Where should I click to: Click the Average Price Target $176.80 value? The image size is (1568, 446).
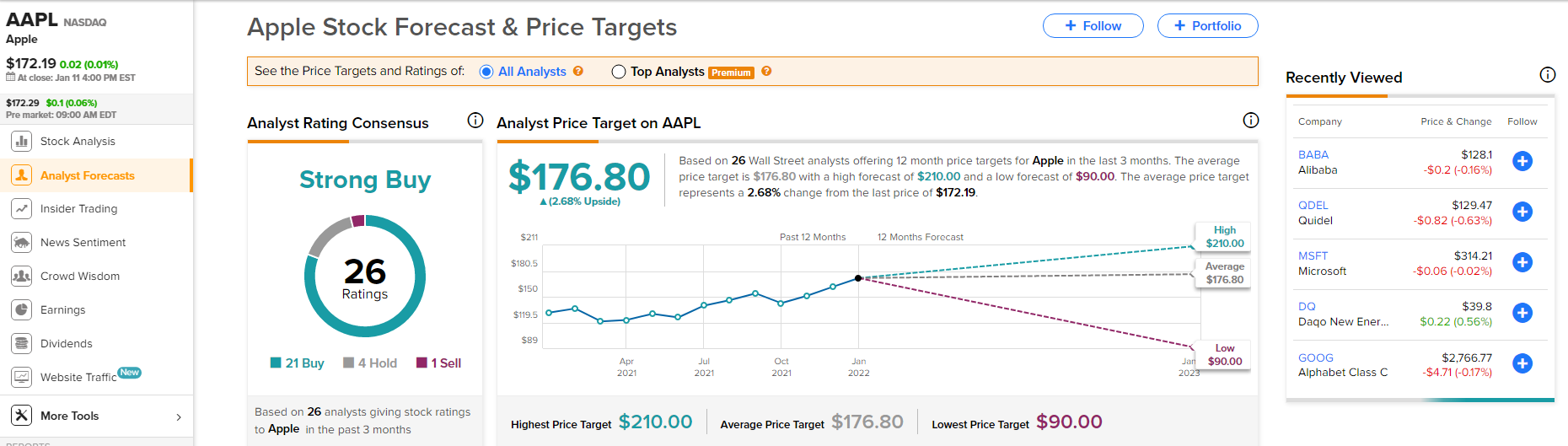(867, 422)
